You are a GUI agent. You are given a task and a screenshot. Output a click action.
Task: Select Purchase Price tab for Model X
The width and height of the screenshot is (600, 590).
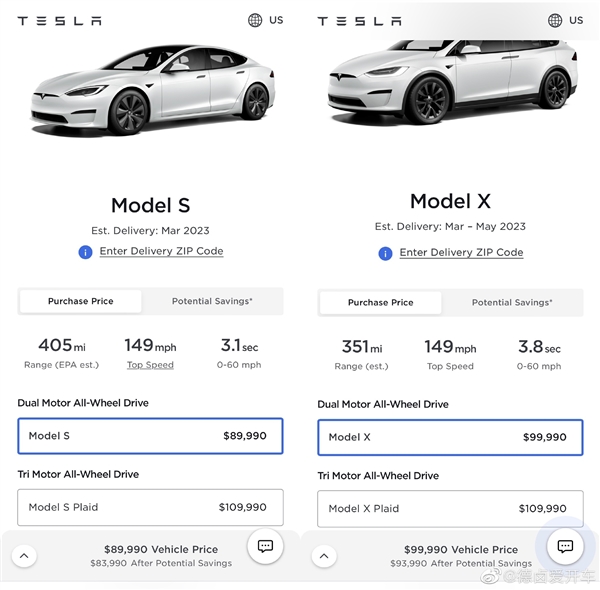coord(380,302)
